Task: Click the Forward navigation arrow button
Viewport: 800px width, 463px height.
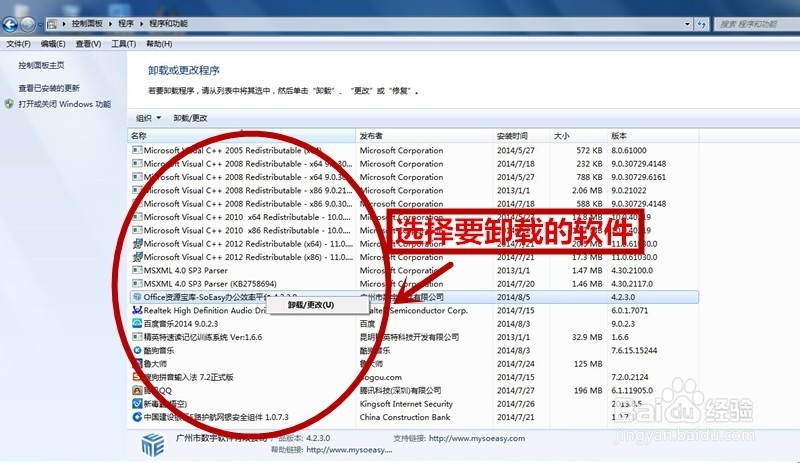Action: click(28, 24)
